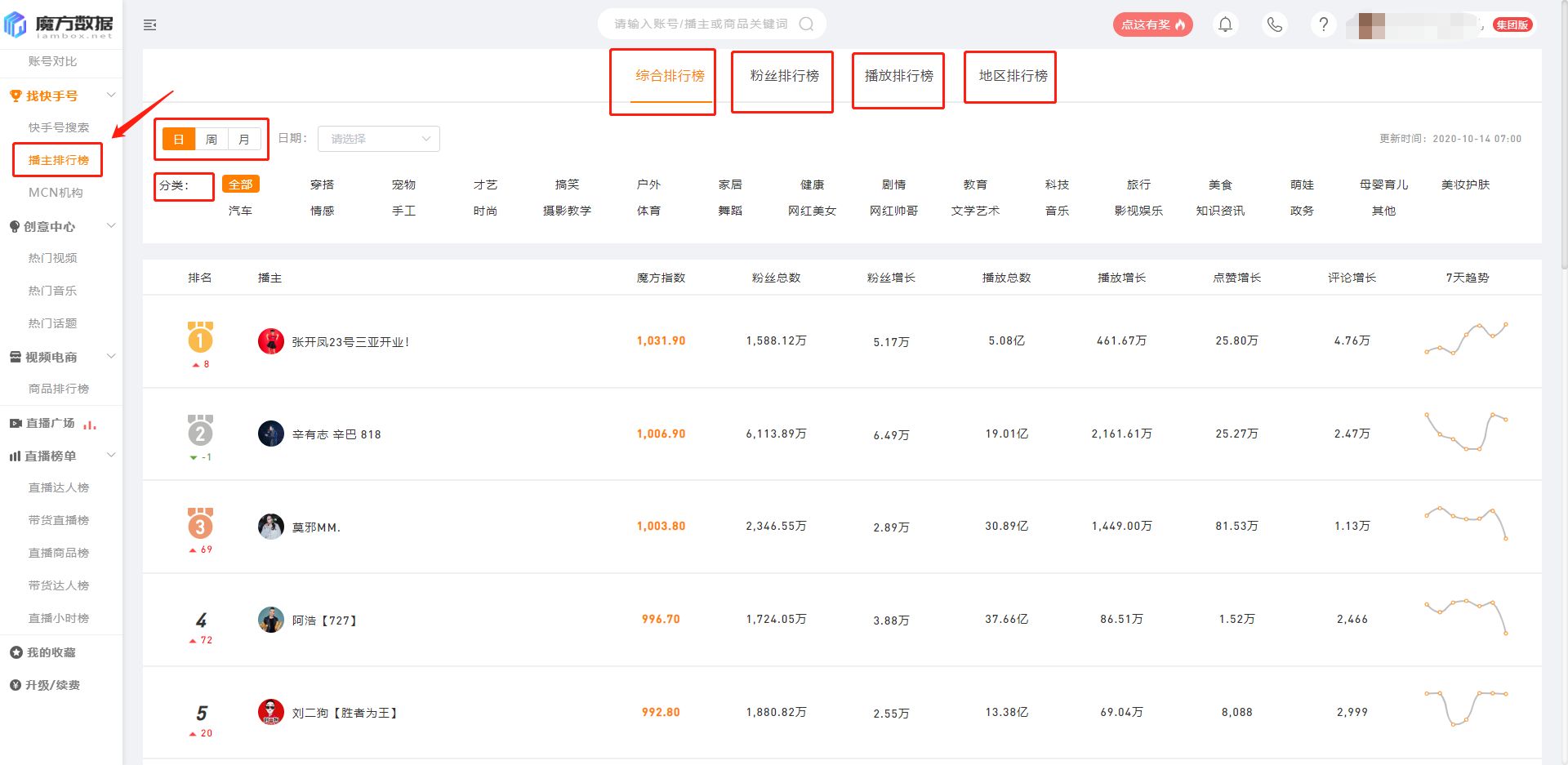Filter by 穿搭 category

coord(323,185)
